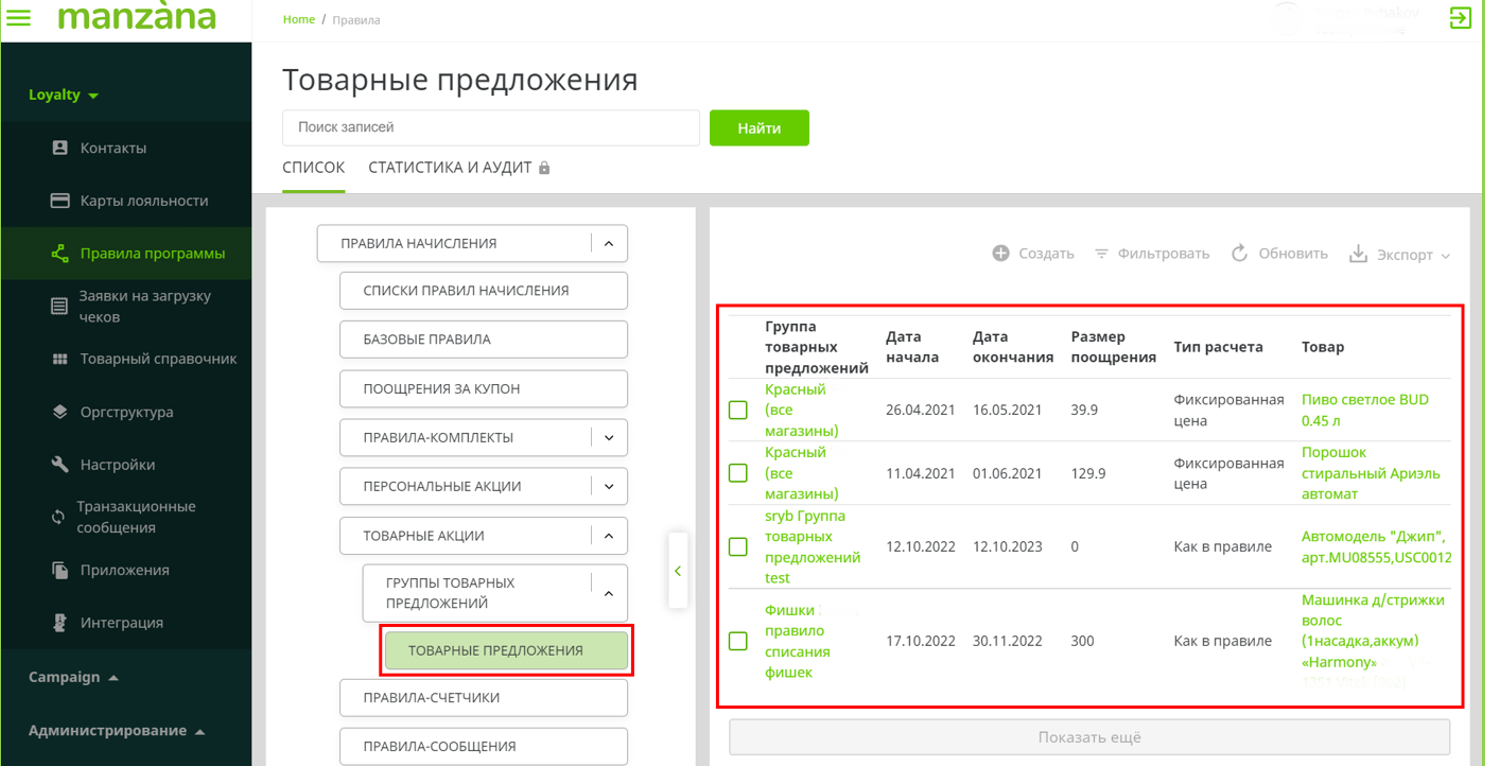This screenshot has width=1485, height=766.
Task: Open Товарный справочник in sidebar
Action: (157, 359)
